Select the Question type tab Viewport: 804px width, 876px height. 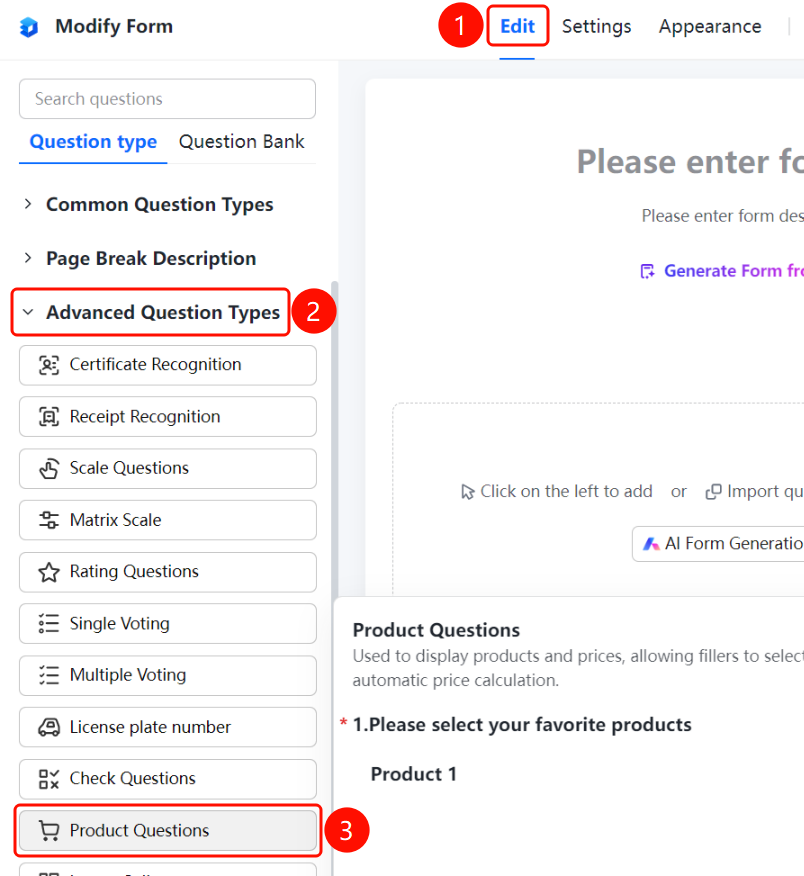93,142
